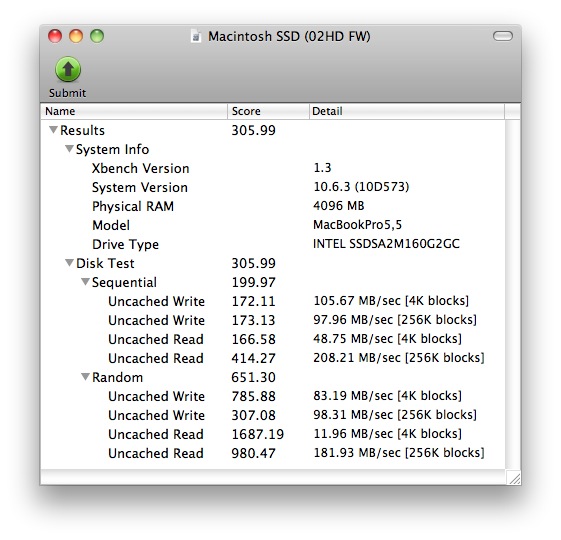Click the yellow minimize window button

coord(76,36)
